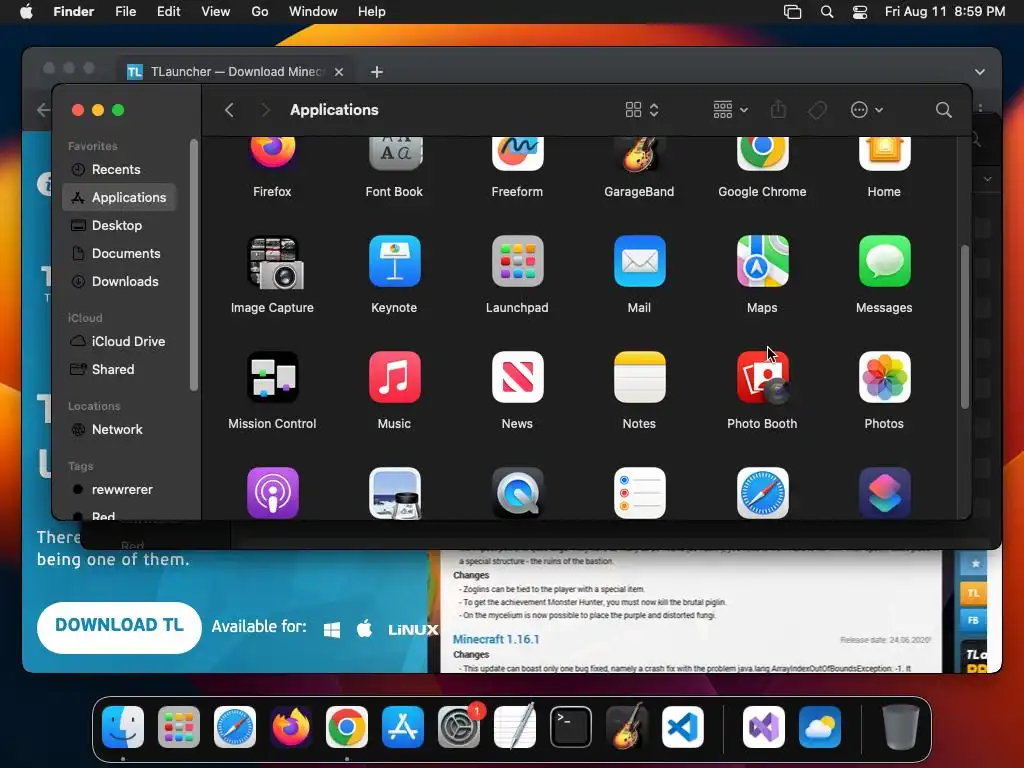
Task: Expand the browser tab list chevron
Action: click(980, 72)
